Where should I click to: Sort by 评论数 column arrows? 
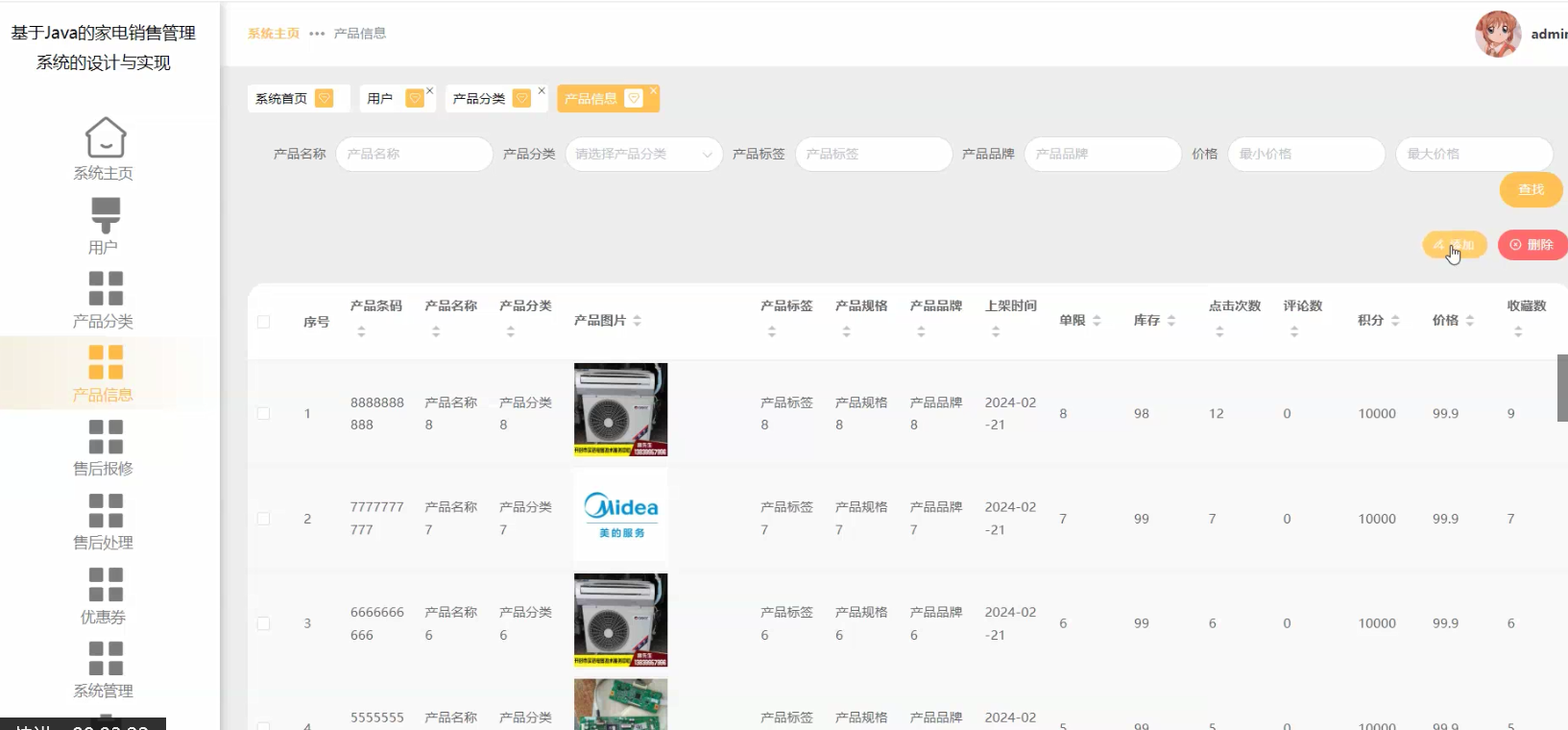coord(1294,331)
